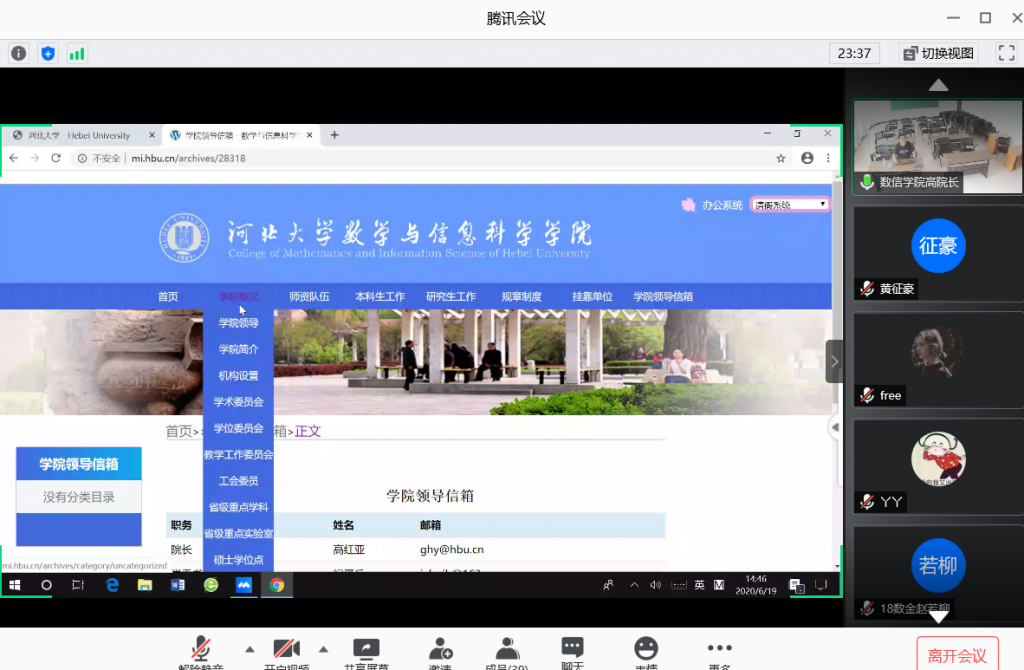Select the YY participant tile

938,466
